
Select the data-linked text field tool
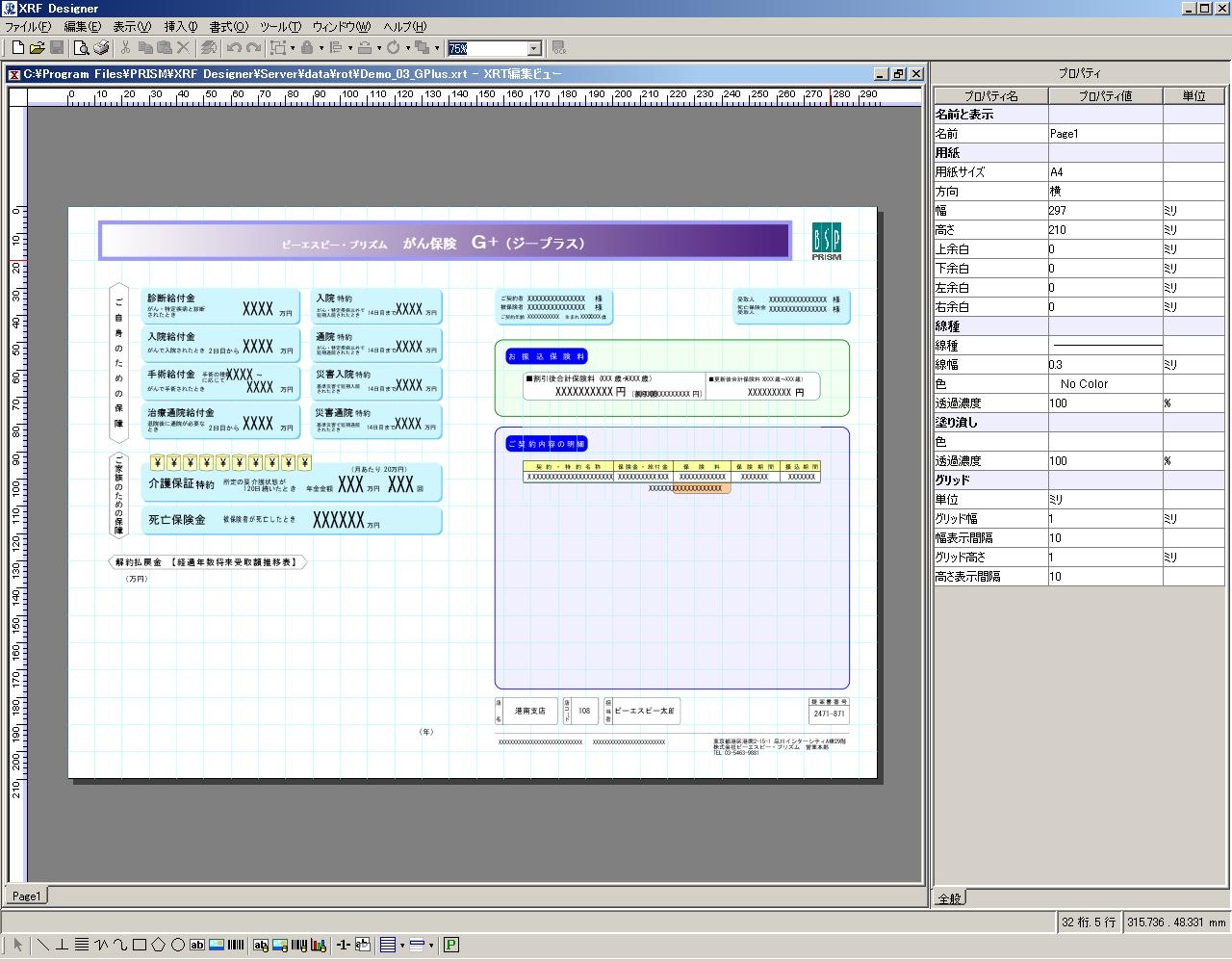[261, 945]
